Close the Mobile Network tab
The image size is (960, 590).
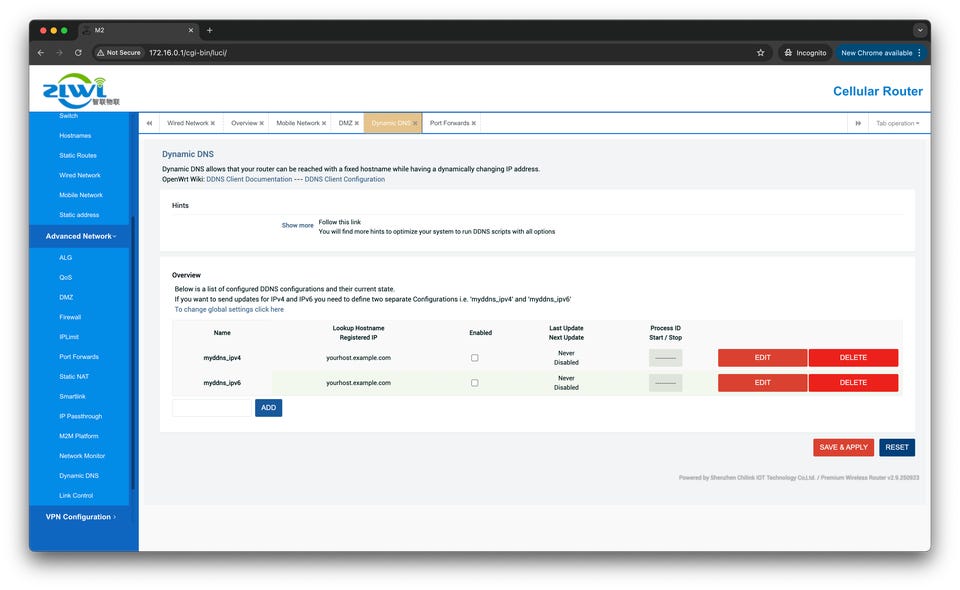(324, 124)
